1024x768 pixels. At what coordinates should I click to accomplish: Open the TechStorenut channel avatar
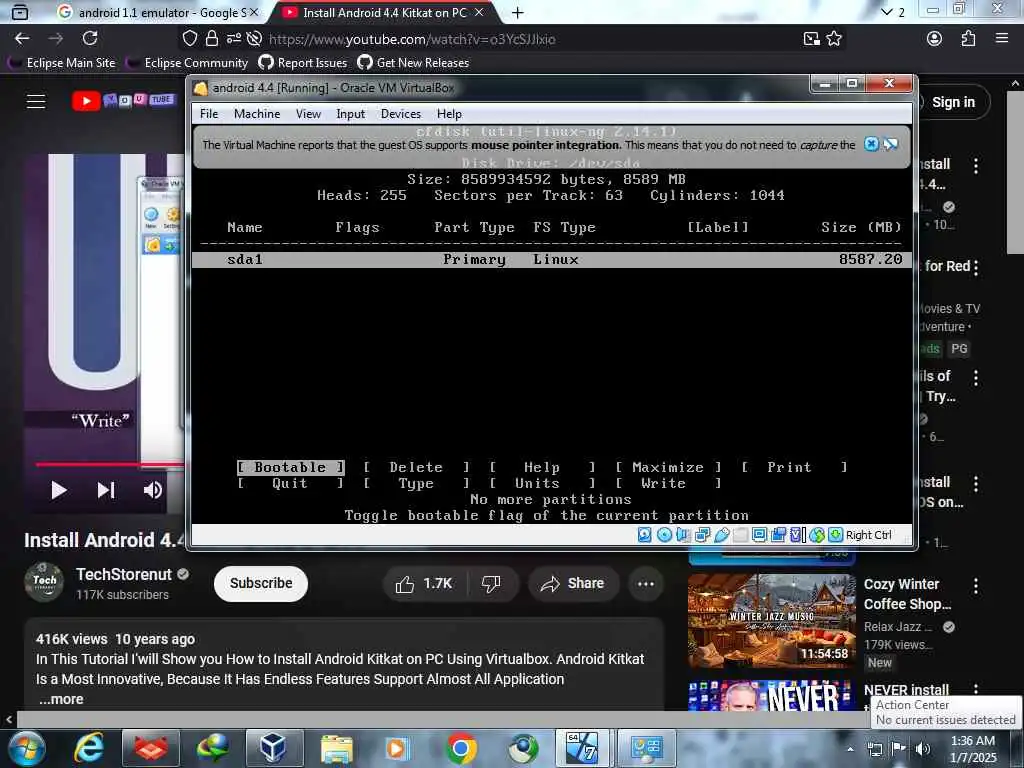click(44, 582)
